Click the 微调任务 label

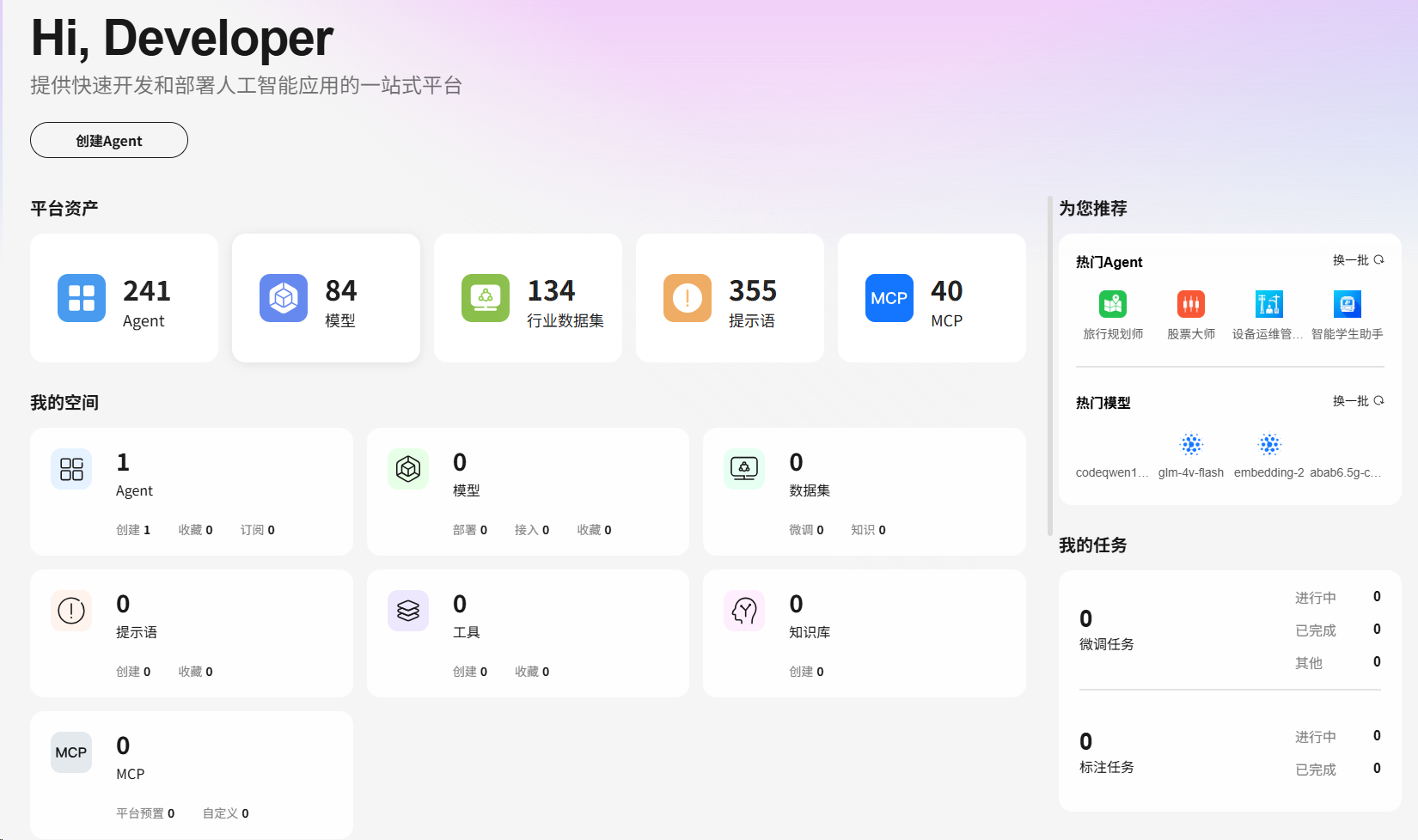pyautogui.click(x=1107, y=644)
